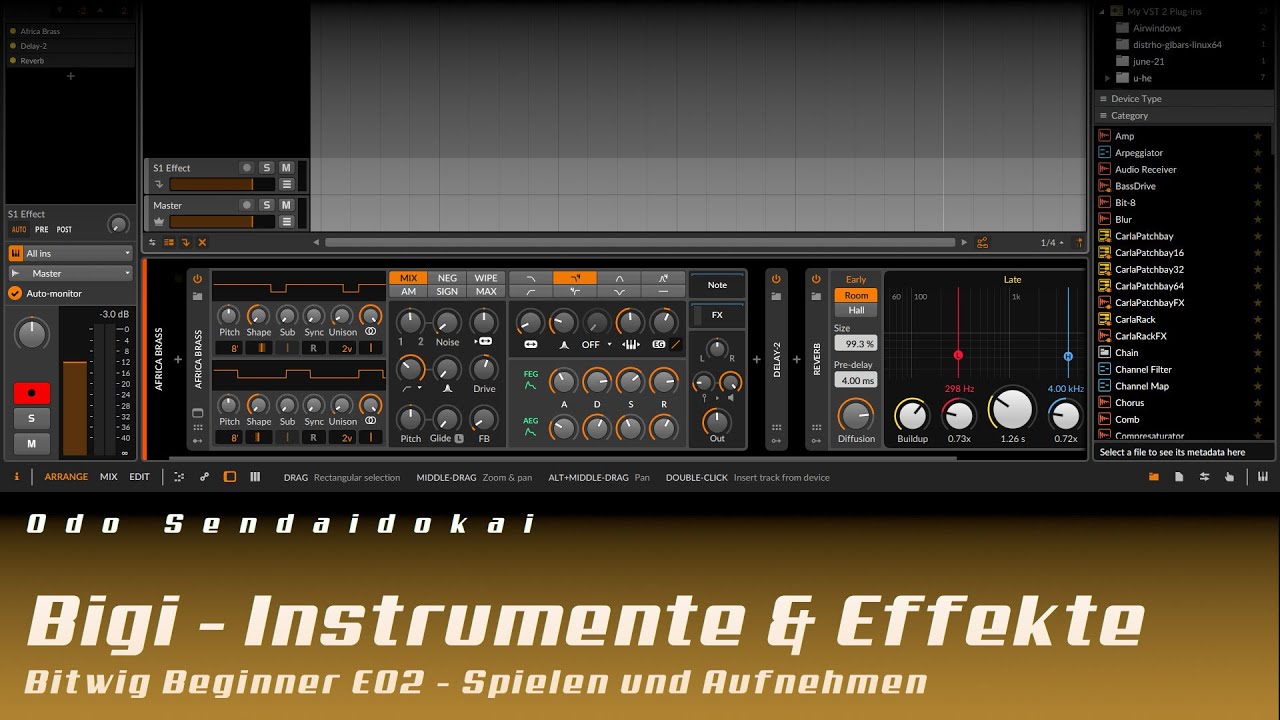Select WIPE oscillator blend mode
Screen dimensions: 1280x720
pyautogui.click(x=486, y=278)
